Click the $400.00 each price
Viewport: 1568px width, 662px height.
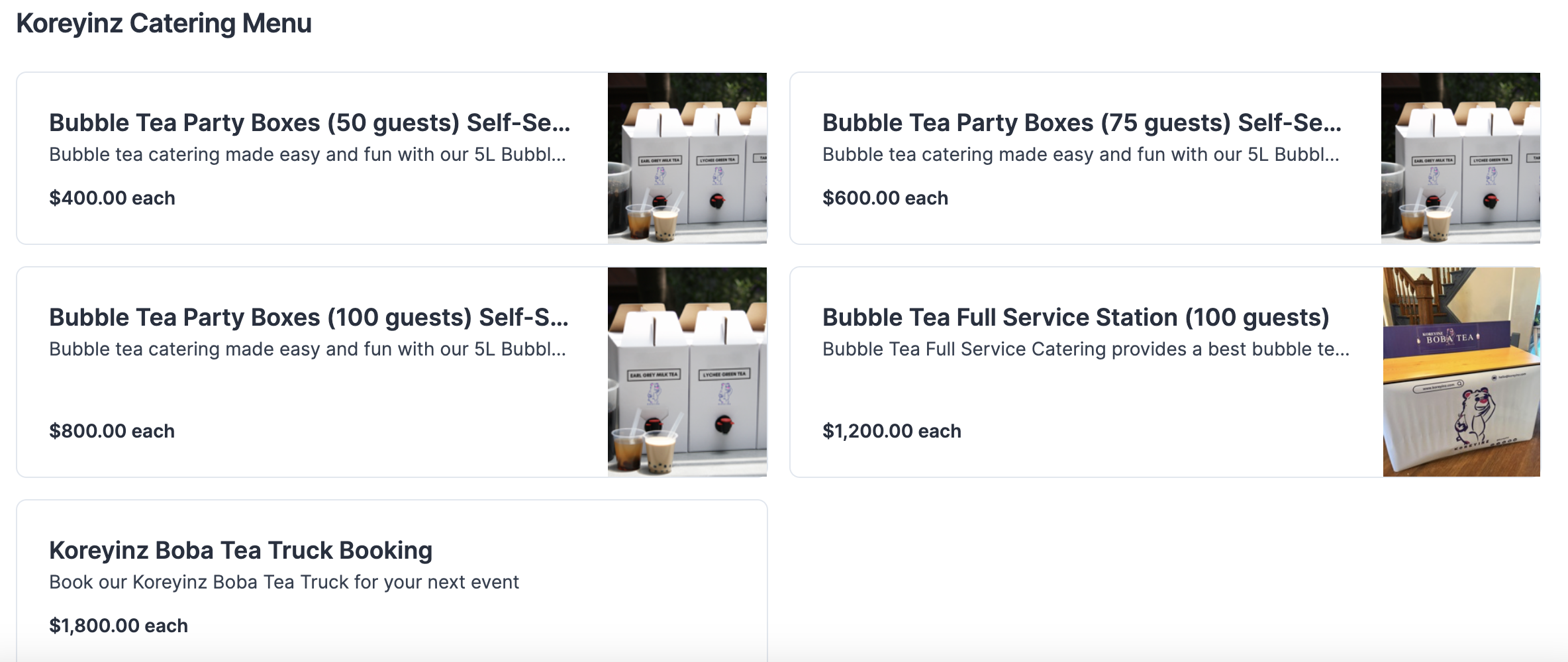[x=112, y=198]
